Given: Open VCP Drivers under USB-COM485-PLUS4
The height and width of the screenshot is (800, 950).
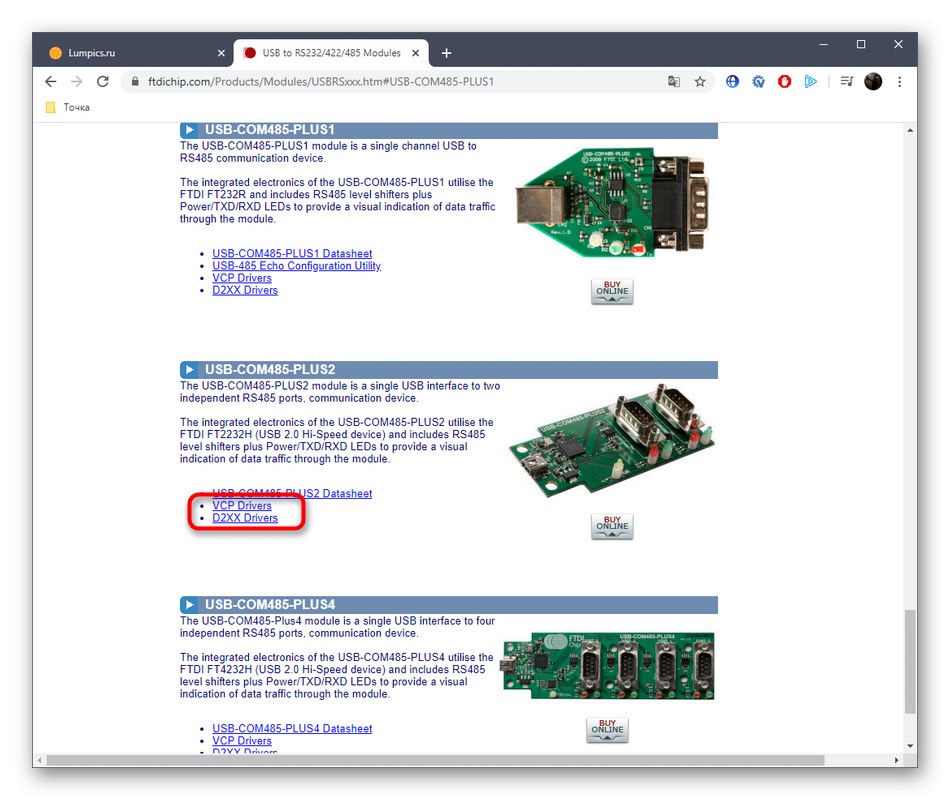Looking at the screenshot, I should (242, 741).
